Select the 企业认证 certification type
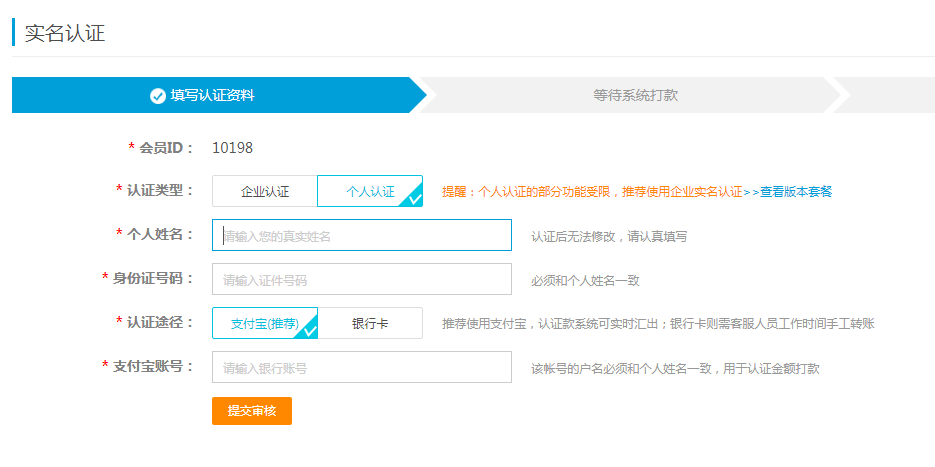935x467 pixels. tap(265, 191)
